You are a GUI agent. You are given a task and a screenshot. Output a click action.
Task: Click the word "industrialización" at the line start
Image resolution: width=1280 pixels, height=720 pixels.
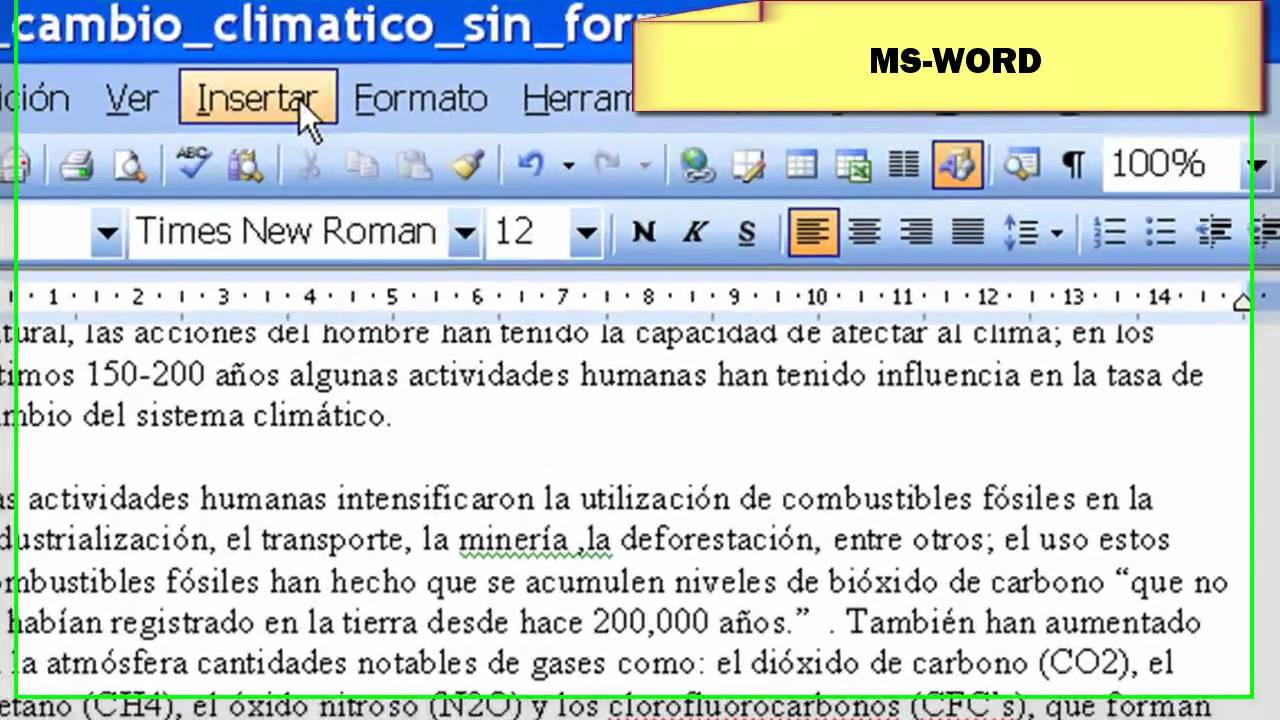point(107,540)
